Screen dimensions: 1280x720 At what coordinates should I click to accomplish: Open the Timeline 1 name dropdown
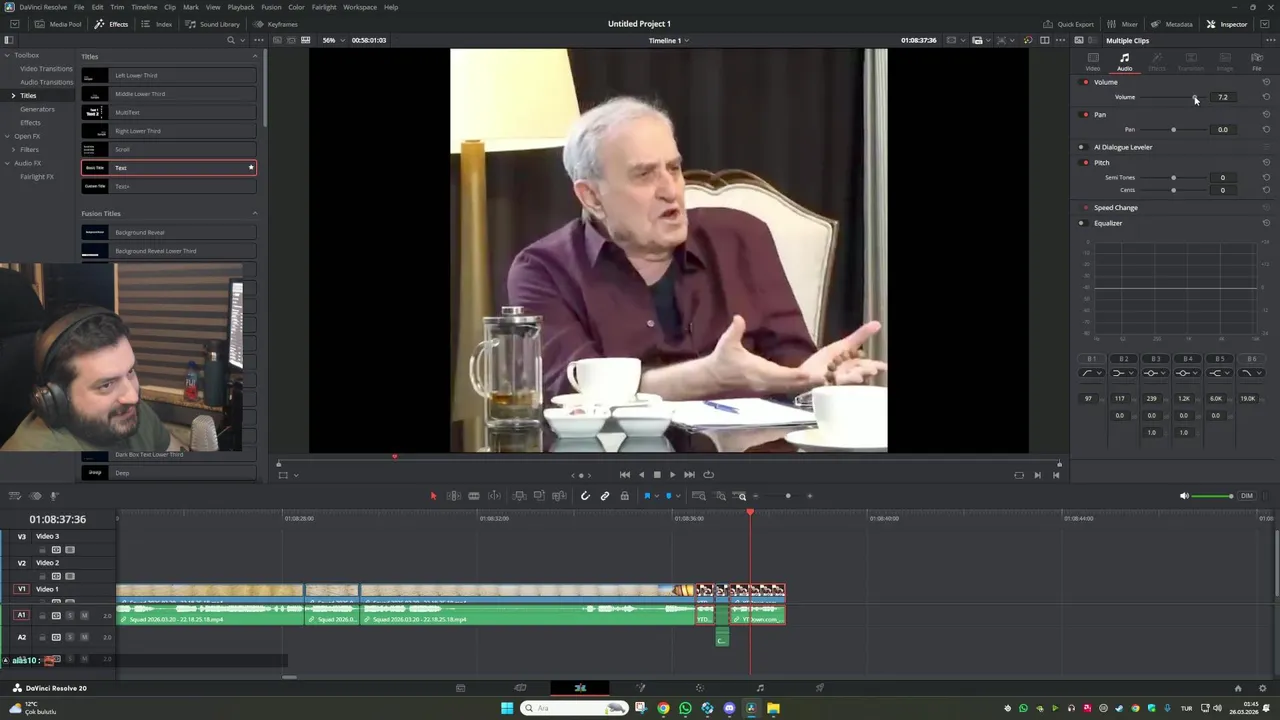click(669, 40)
